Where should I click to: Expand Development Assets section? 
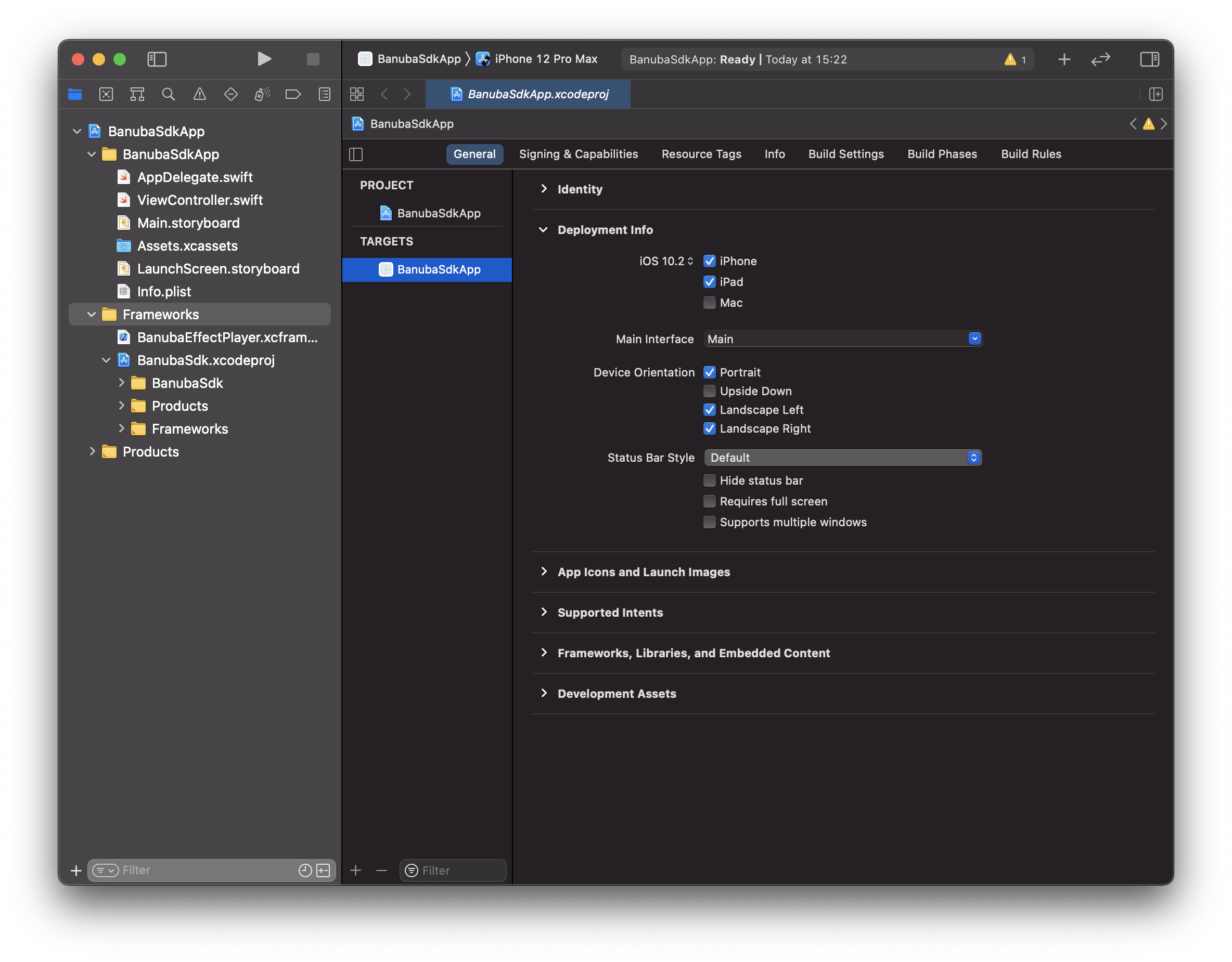[x=544, y=693]
